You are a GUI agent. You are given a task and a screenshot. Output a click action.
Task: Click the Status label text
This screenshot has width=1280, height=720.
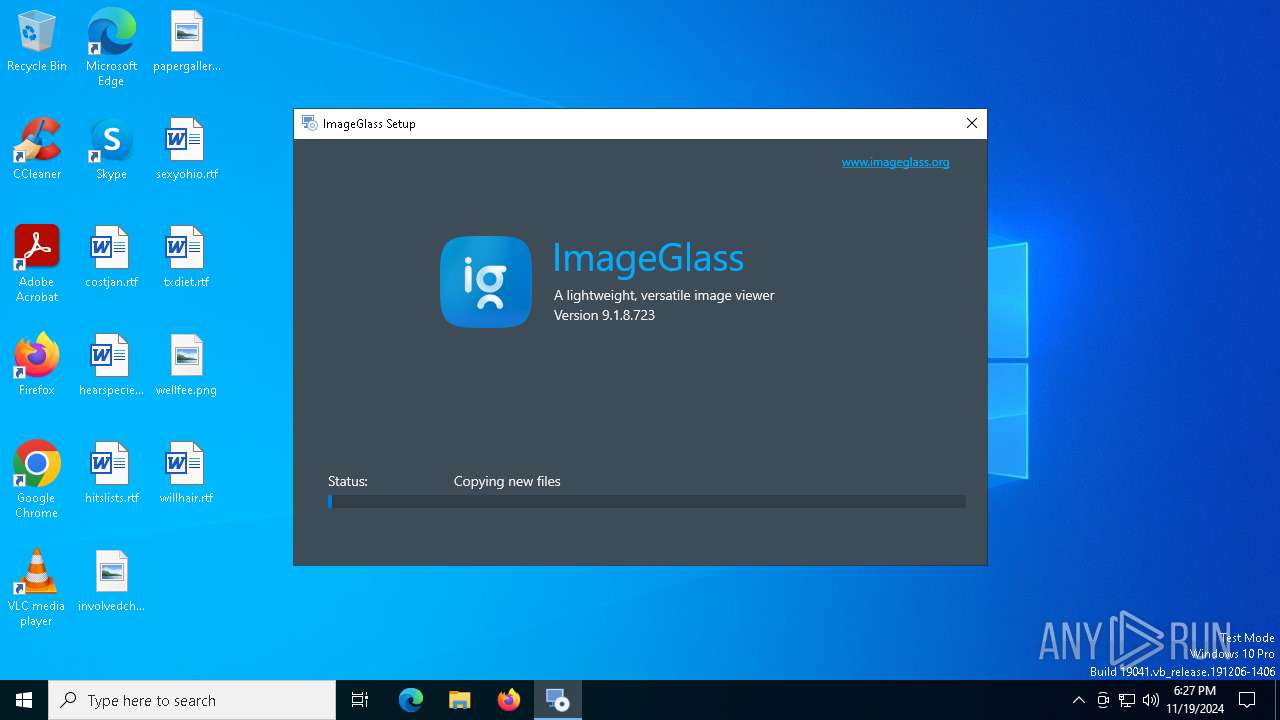click(348, 481)
